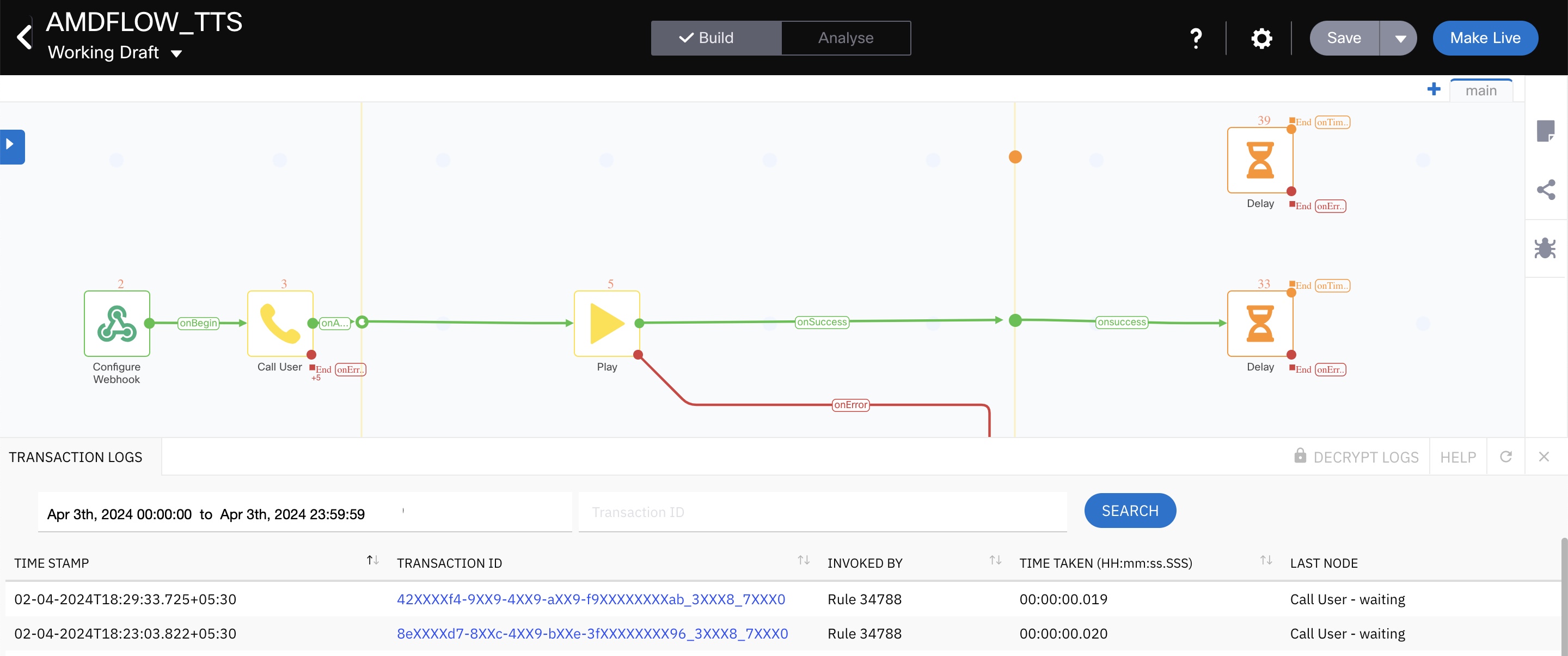Sort by Invoked By column arrows
Image resolution: width=1568 pixels, height=656 pixels.
pyautogui.click(x=995, y=560)
